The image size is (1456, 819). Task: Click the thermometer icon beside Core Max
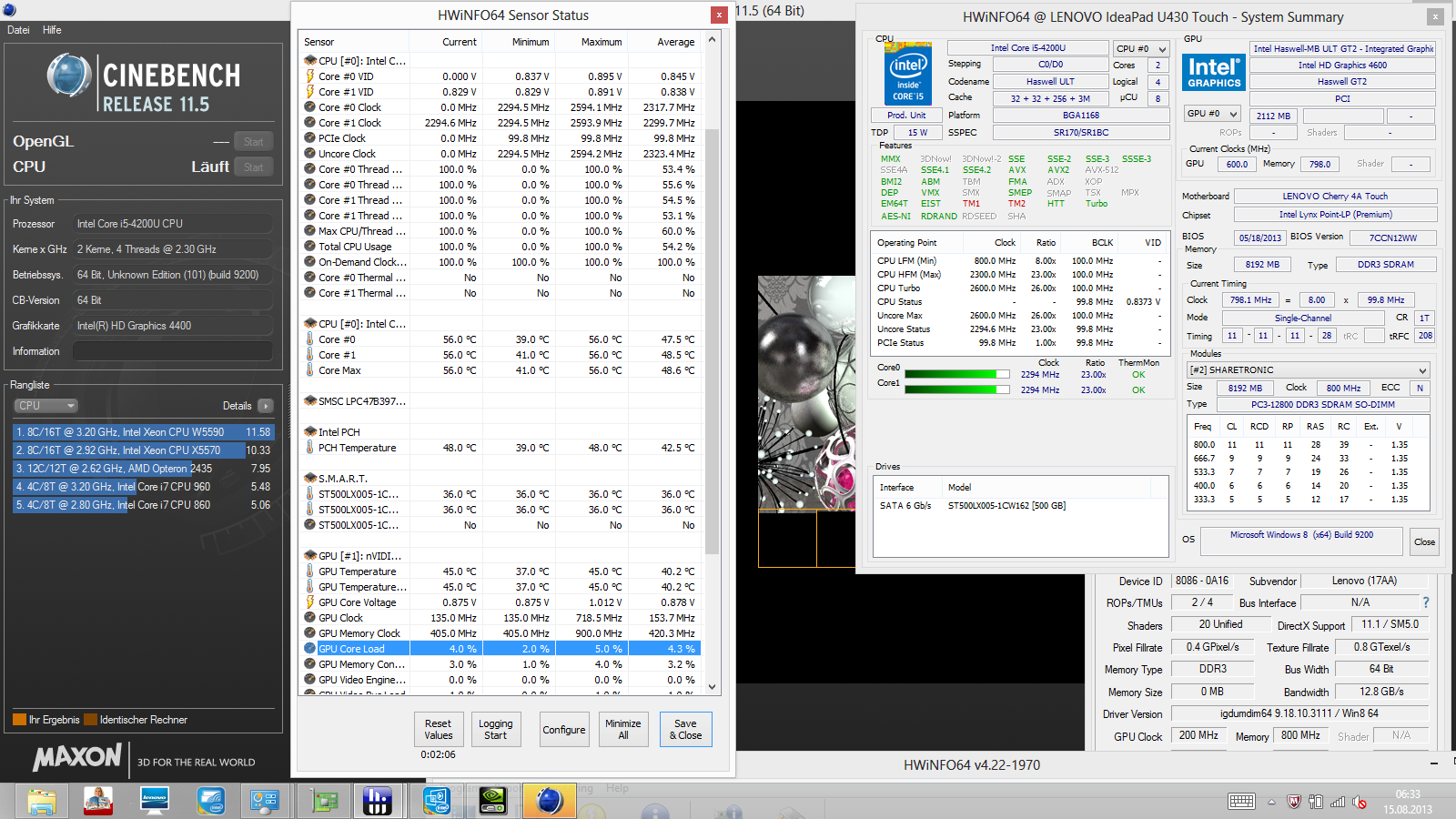310,370
